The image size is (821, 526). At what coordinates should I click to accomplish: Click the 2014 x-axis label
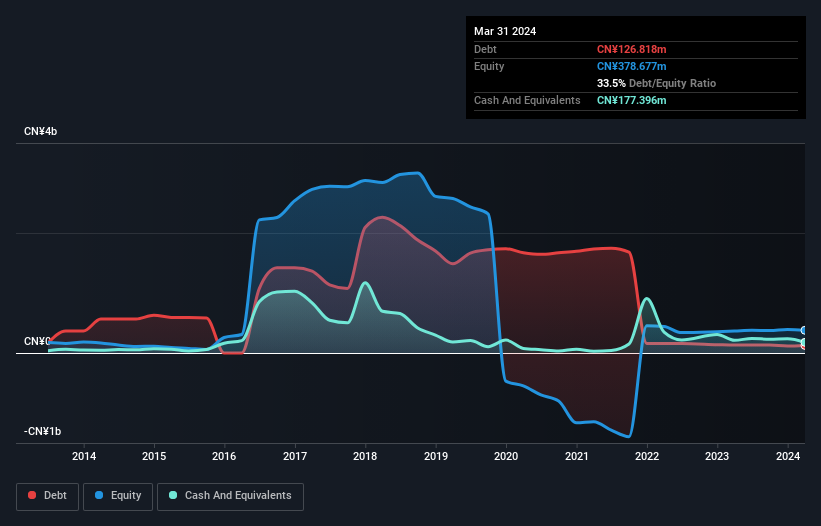84,456
